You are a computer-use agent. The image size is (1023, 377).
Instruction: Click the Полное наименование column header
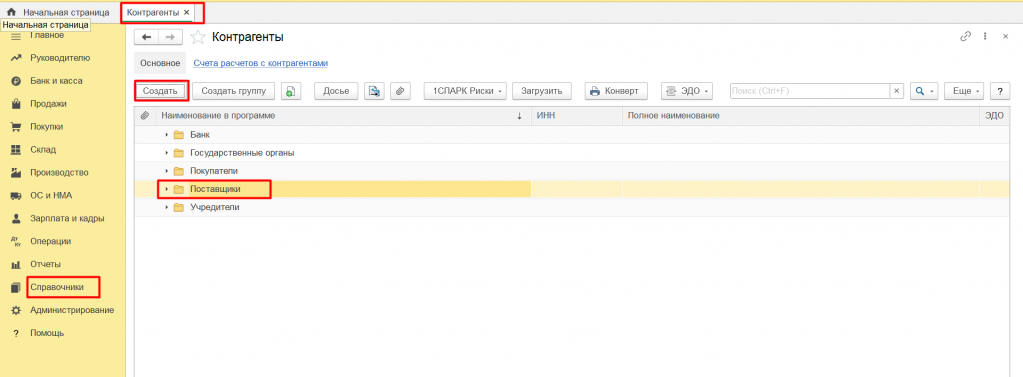click(801, 115)
